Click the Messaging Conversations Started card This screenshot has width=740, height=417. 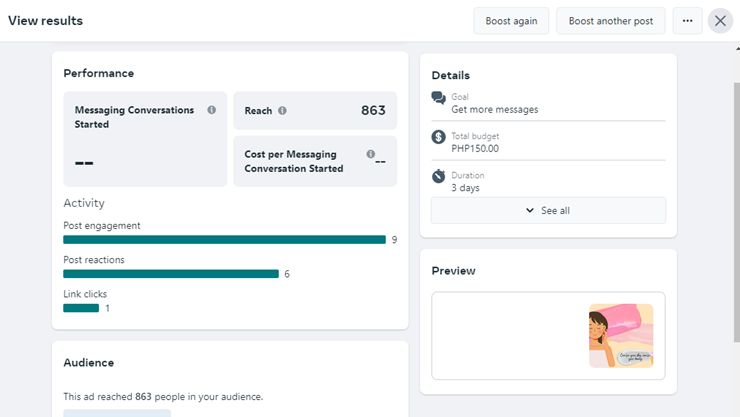tap(145, 139)
